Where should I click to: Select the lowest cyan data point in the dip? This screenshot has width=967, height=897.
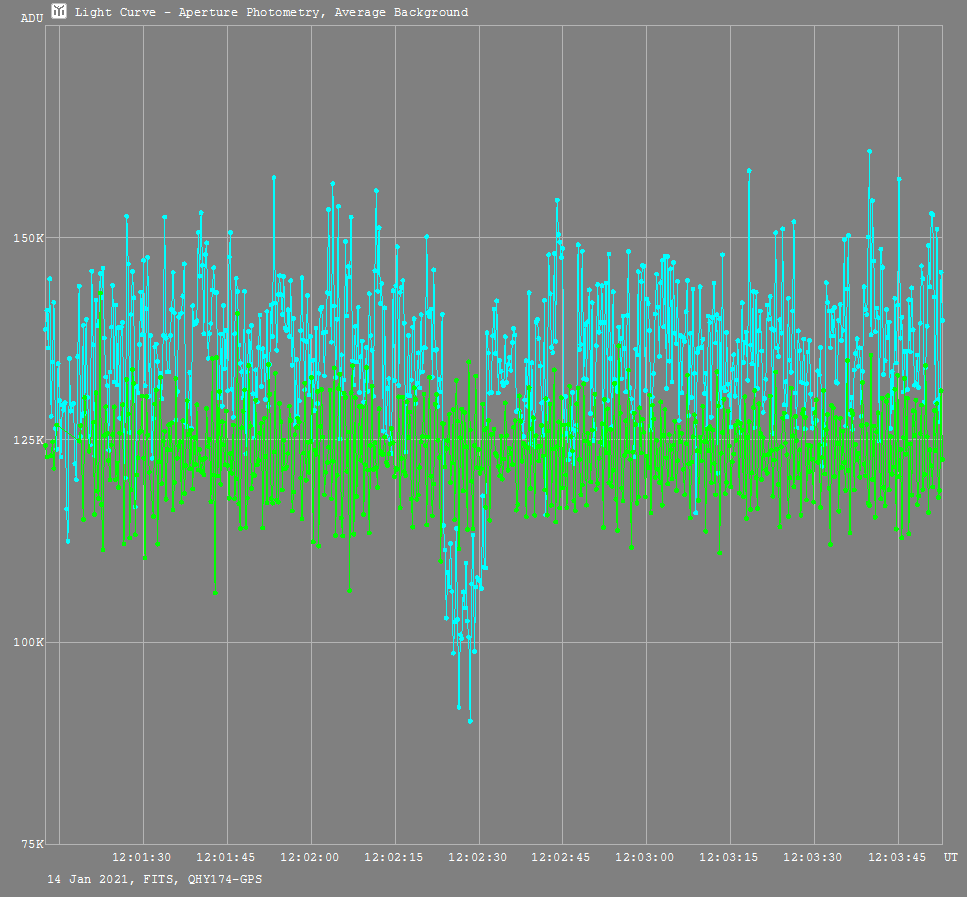pyautogui.click(x=470, y=721)
